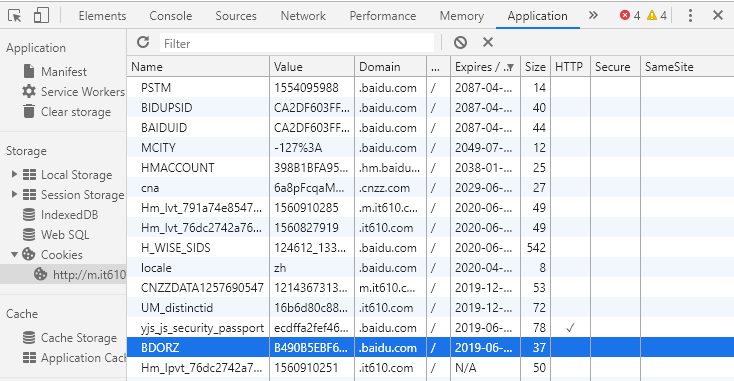The width and height of the screenshot is (734, 381).
Task: Close the DevTools panel
Action: (x=718, y=15)
